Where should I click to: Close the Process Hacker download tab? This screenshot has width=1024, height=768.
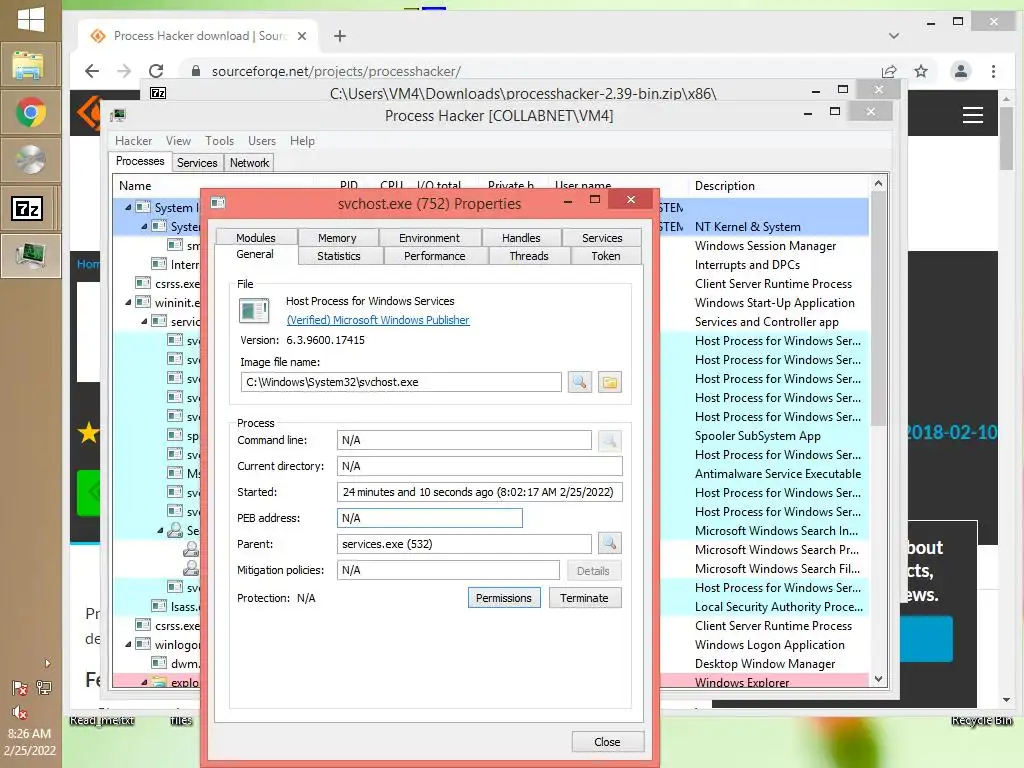tap(302, 36)
